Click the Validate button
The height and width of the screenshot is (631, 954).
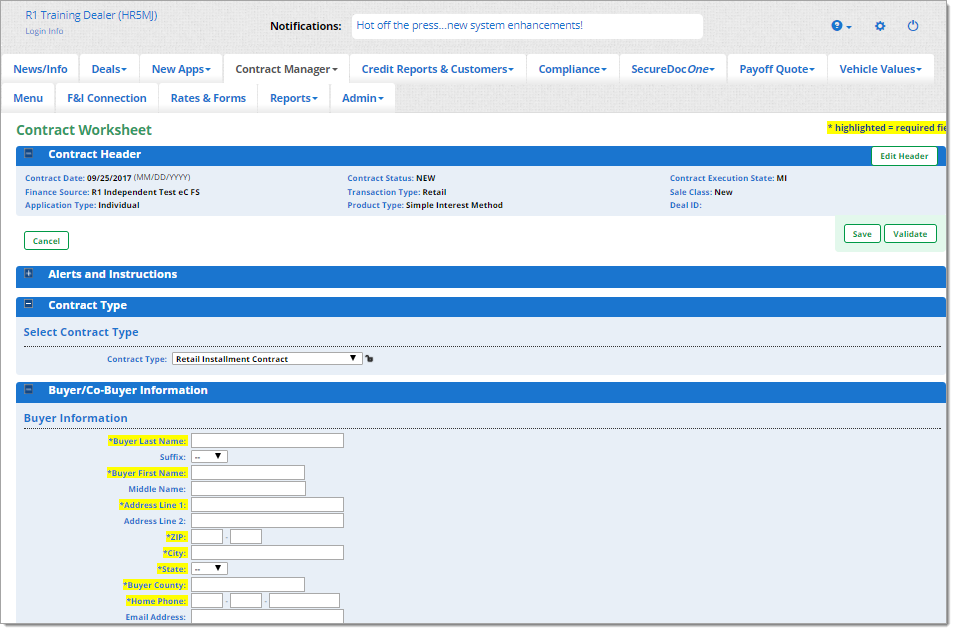pos(910,234)
